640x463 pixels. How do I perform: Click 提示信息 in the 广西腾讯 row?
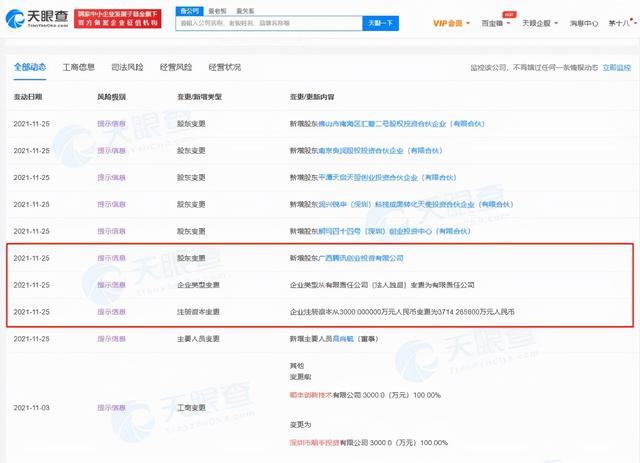tap(111, 258)
